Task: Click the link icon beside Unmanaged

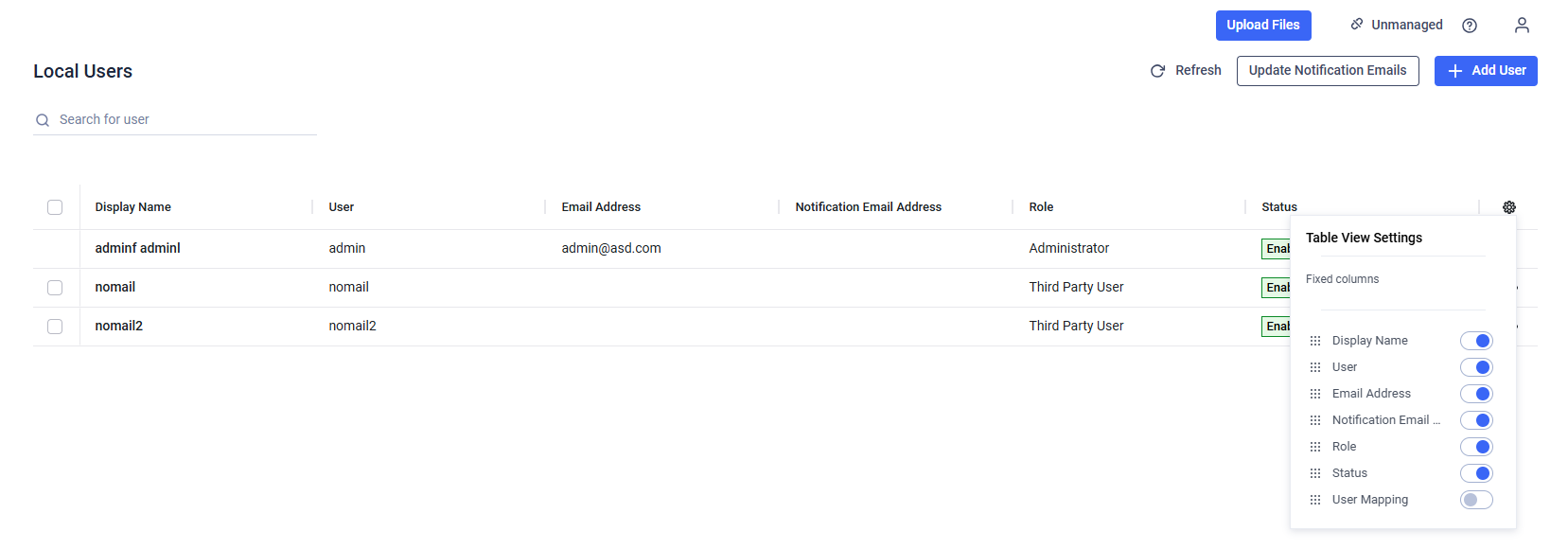Action: [1357, 24]
